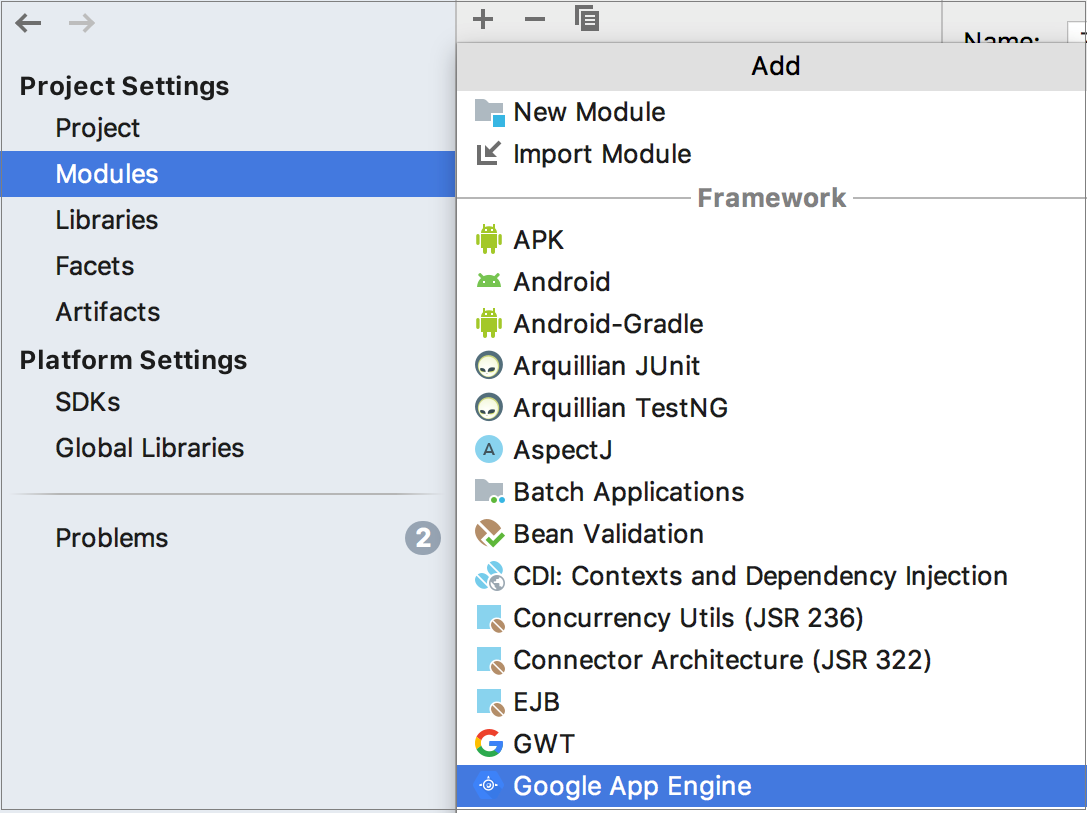Open SDKs under Platform Settings
Image resolution: width=1087 pixels, height=813 pixels.
88,402
